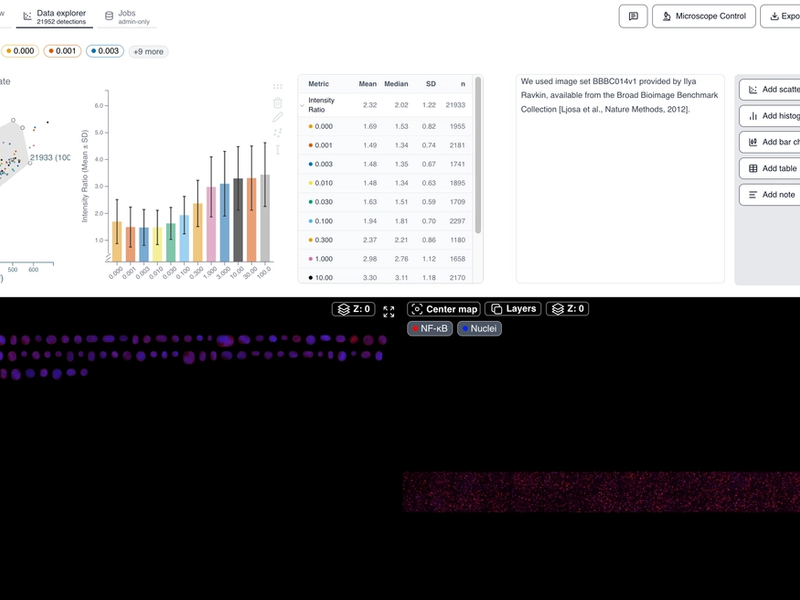This screenshot has height=600, width=800.
Task: Click the Export button
Action: pyautogui.click(x=781, y=16)
